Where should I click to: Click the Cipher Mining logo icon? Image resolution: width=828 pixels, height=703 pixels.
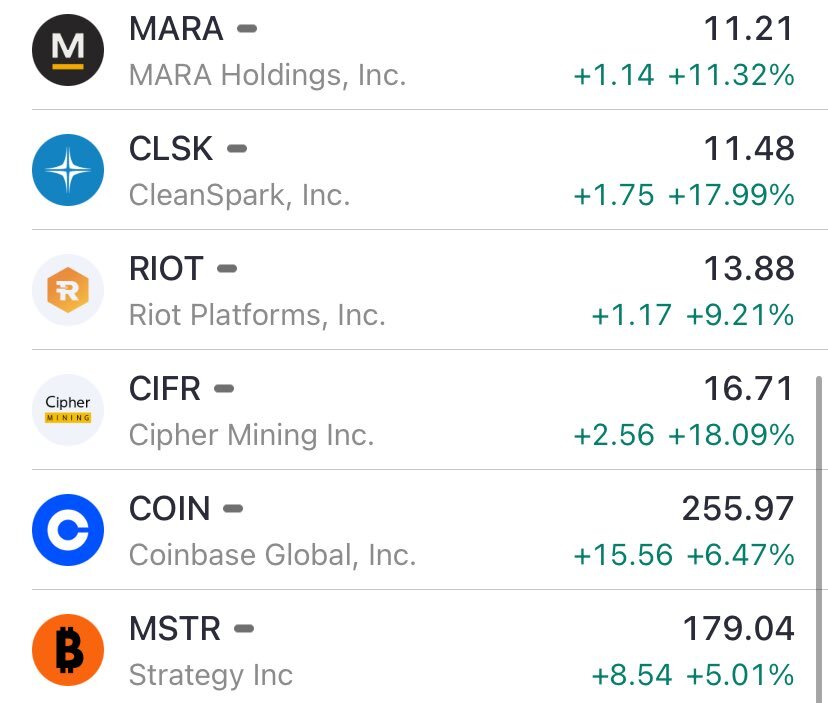click(68, 410)
